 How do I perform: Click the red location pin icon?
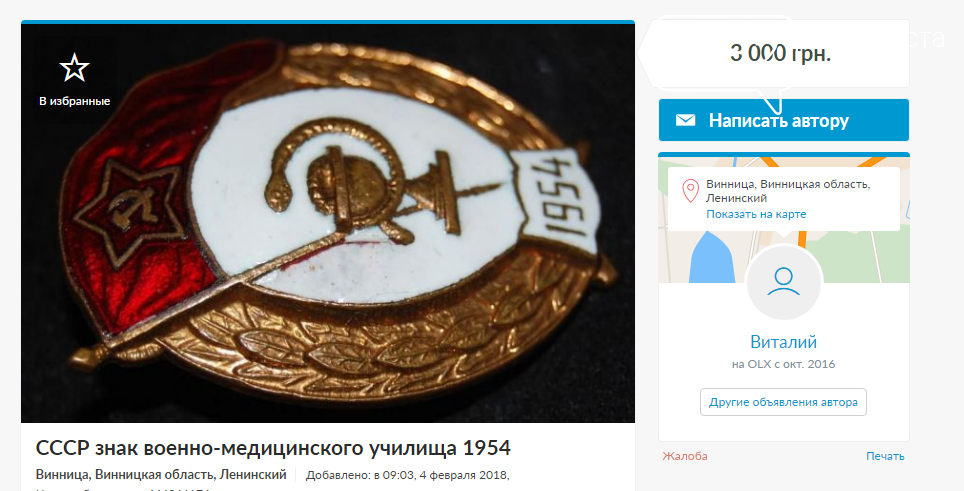pos(690,191)
